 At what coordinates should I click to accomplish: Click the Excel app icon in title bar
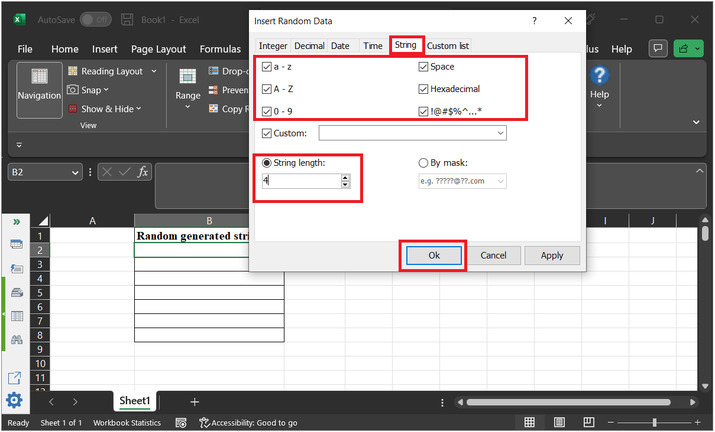(x=19, y=20)
